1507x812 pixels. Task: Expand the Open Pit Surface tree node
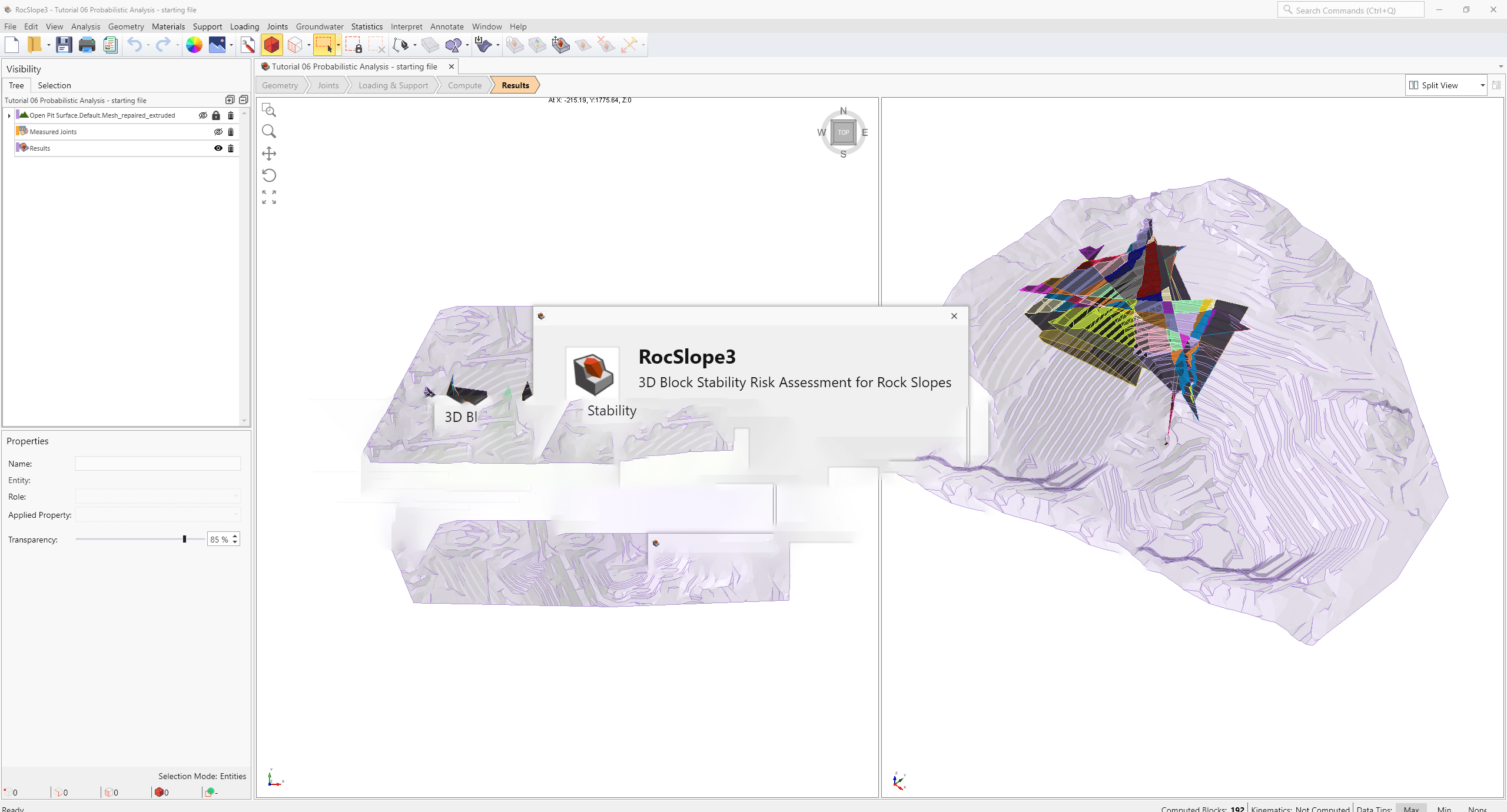click(x=9, y=116)
